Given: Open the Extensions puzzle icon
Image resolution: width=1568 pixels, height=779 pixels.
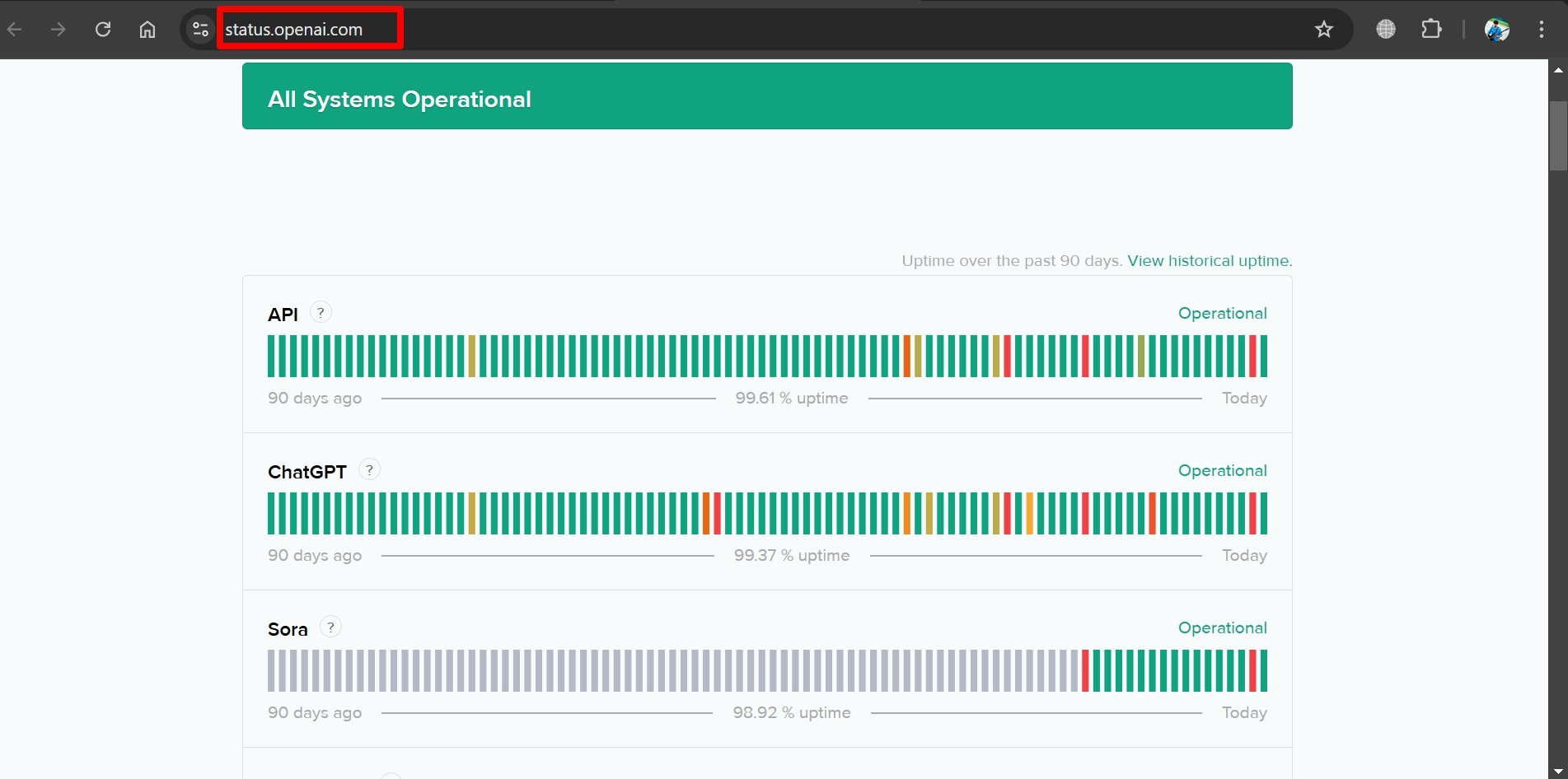Looking at the screenshot, I should tap(1432, 30).
